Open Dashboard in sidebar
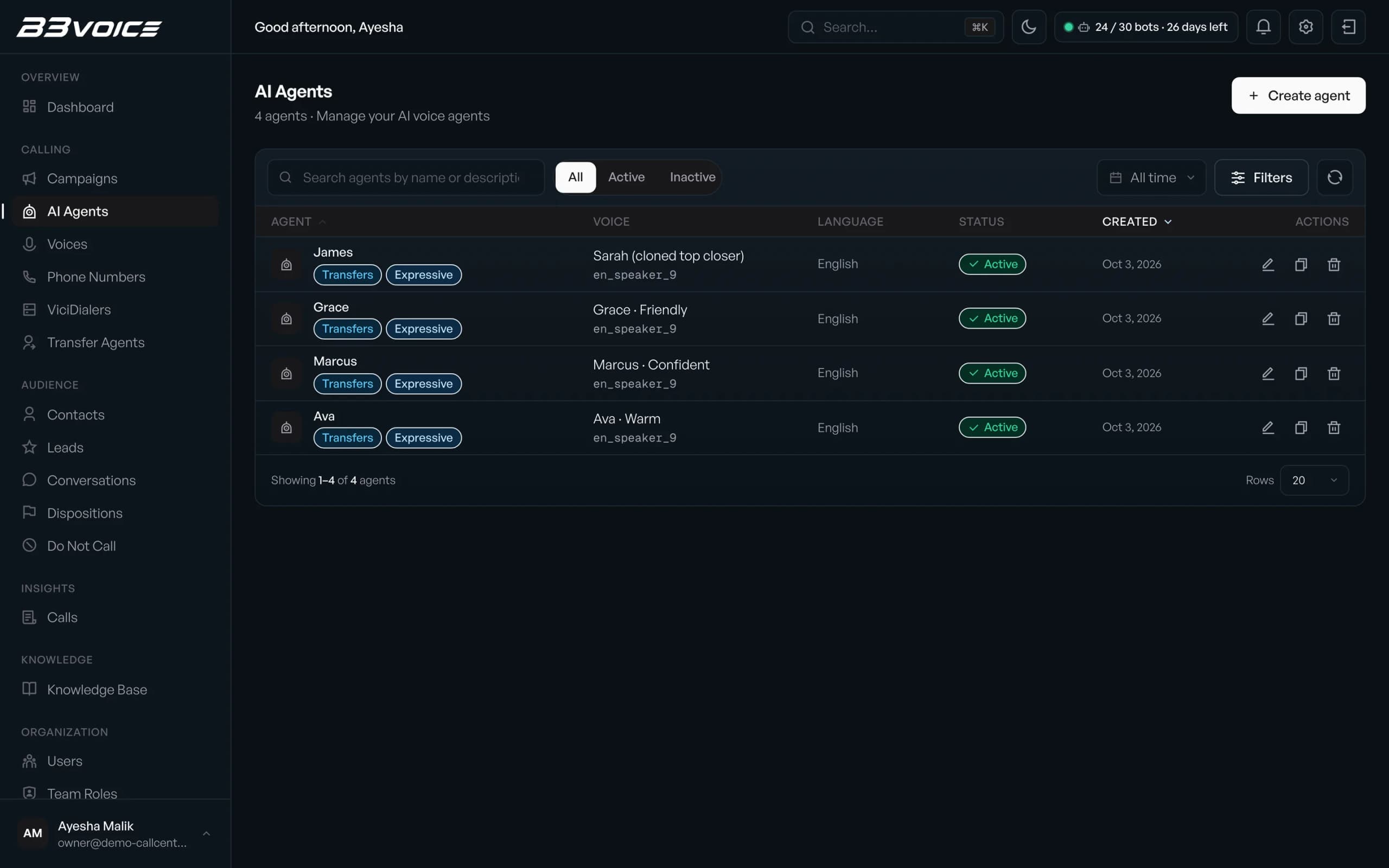 click(x=115, y=107)
